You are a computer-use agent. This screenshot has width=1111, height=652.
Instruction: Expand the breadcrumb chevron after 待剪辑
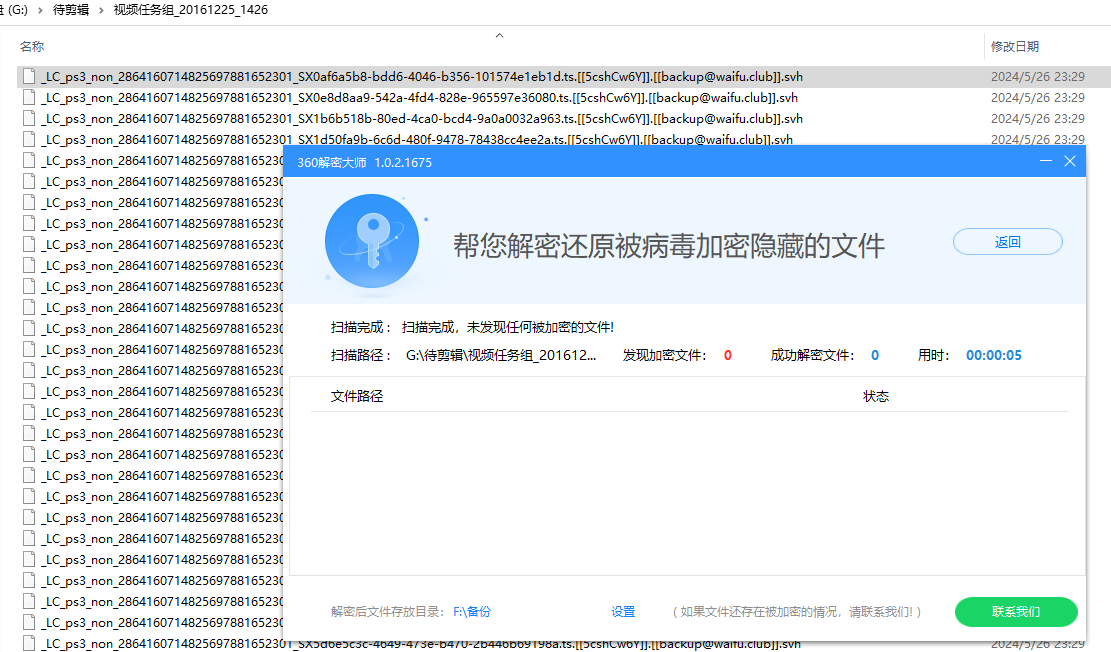point(101,10)
